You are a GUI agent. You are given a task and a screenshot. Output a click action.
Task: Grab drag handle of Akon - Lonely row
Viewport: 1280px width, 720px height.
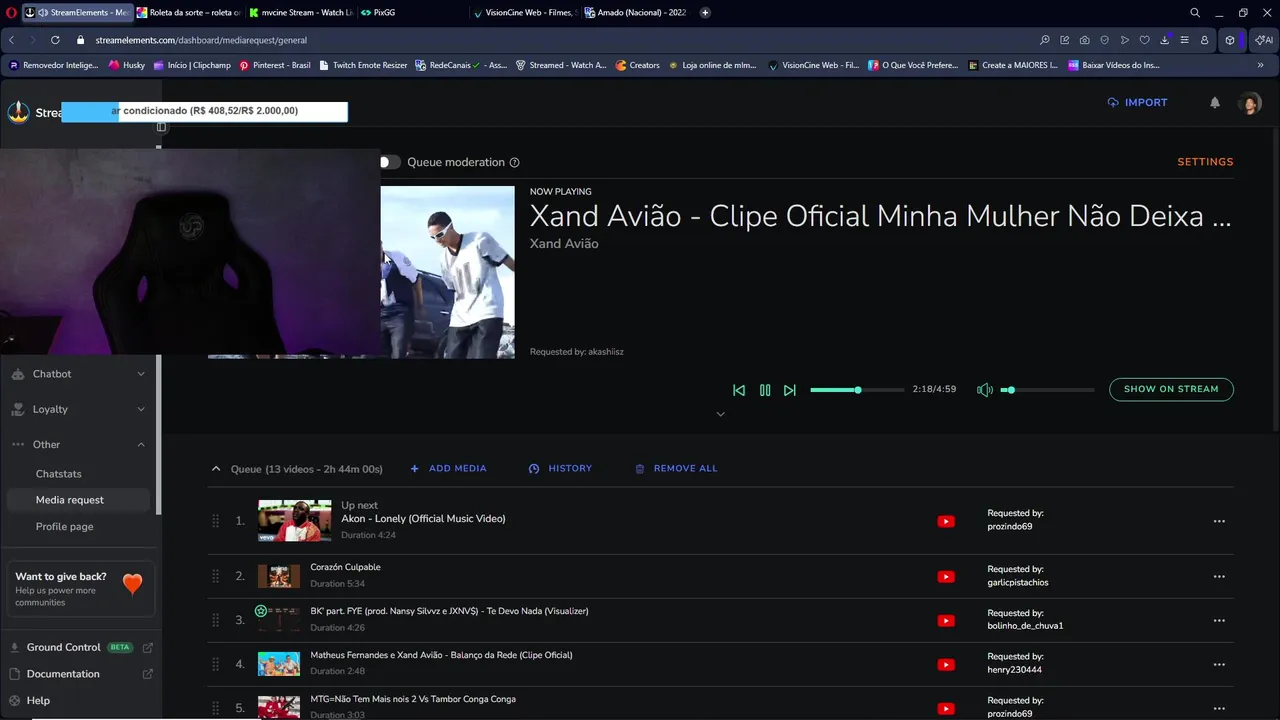coord(215,521)
